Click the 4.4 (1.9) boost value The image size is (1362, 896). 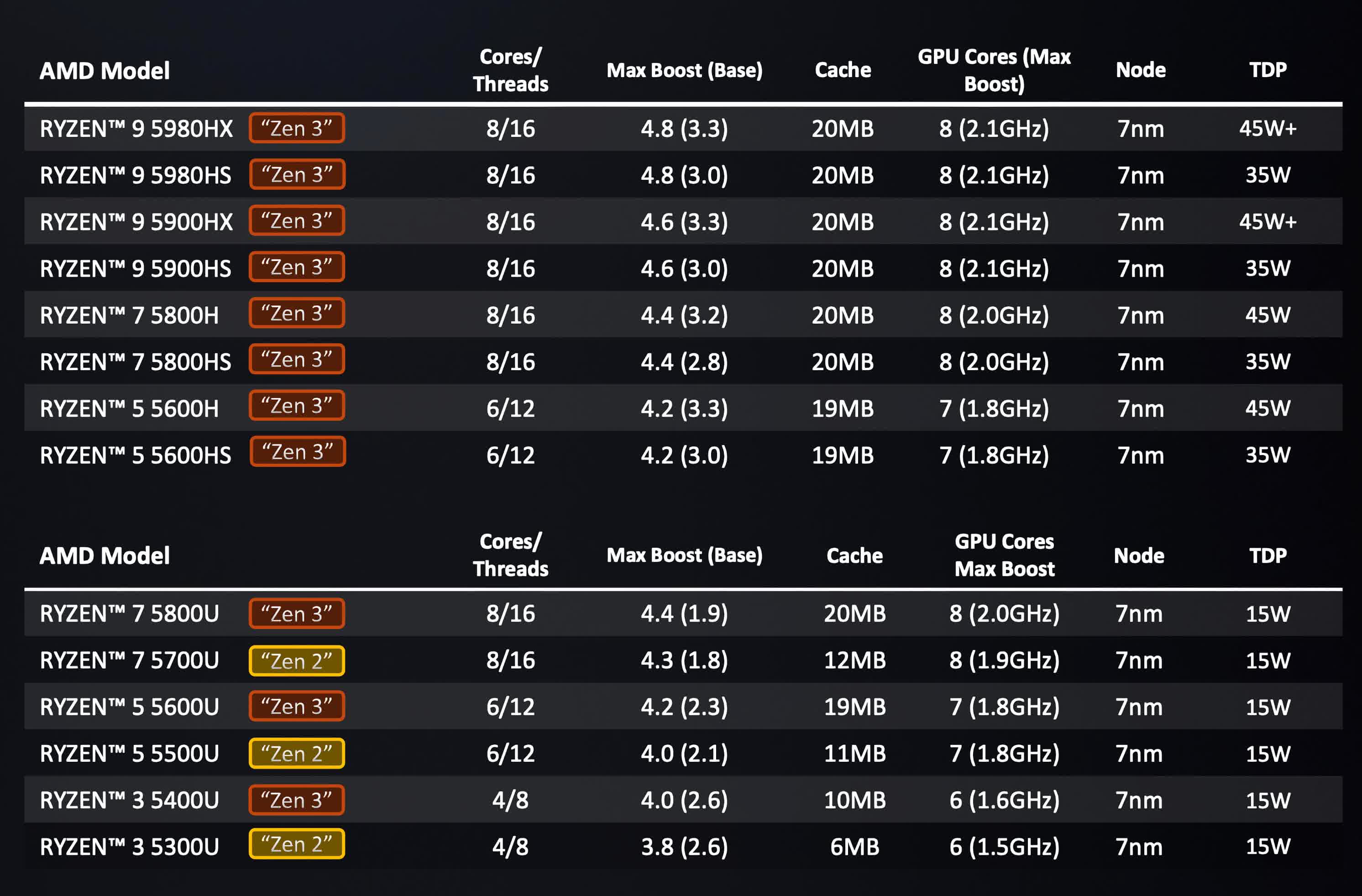[x=685, y=614]
